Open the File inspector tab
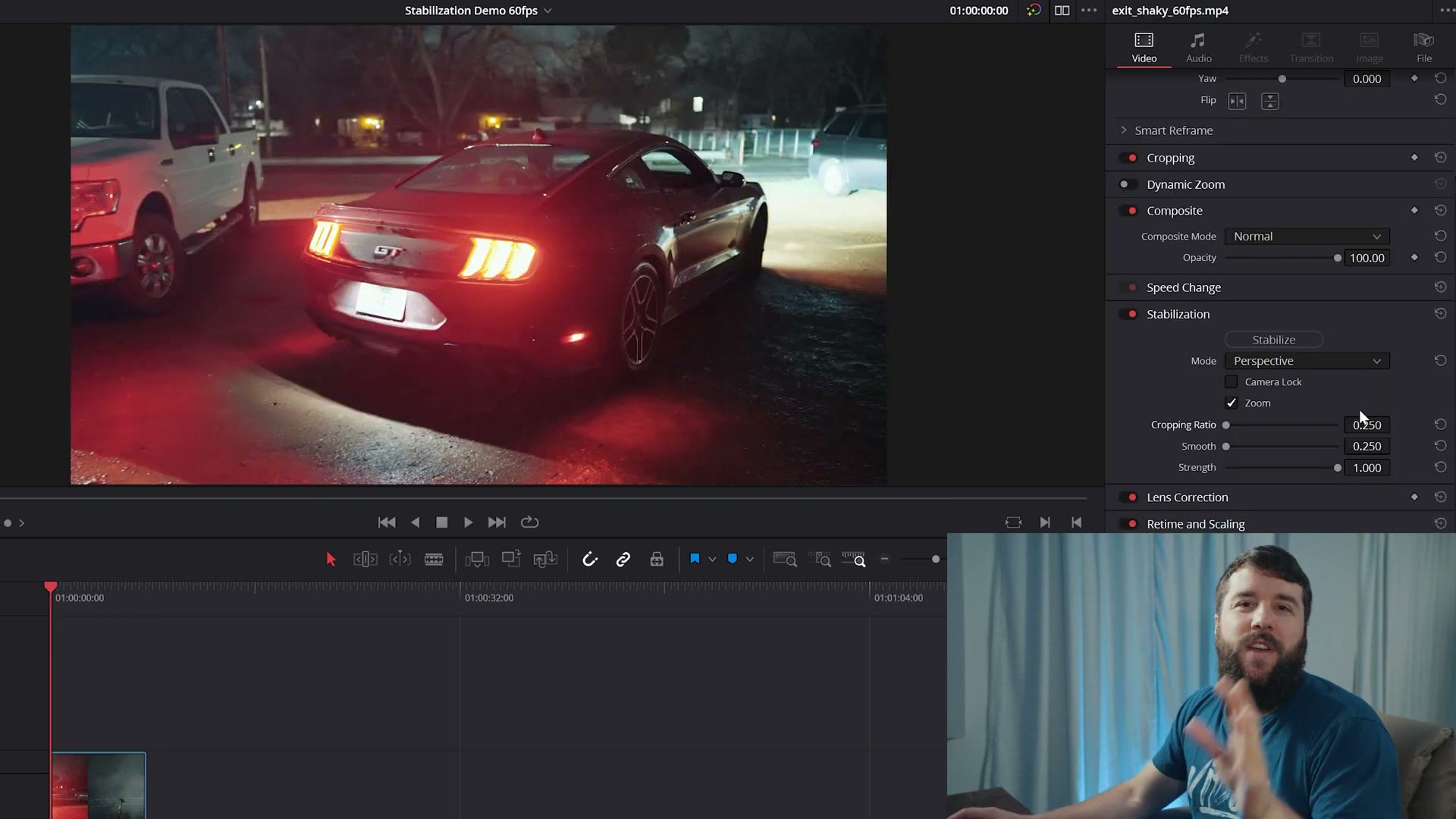The image size is (1456, 819). (1424, 47)
